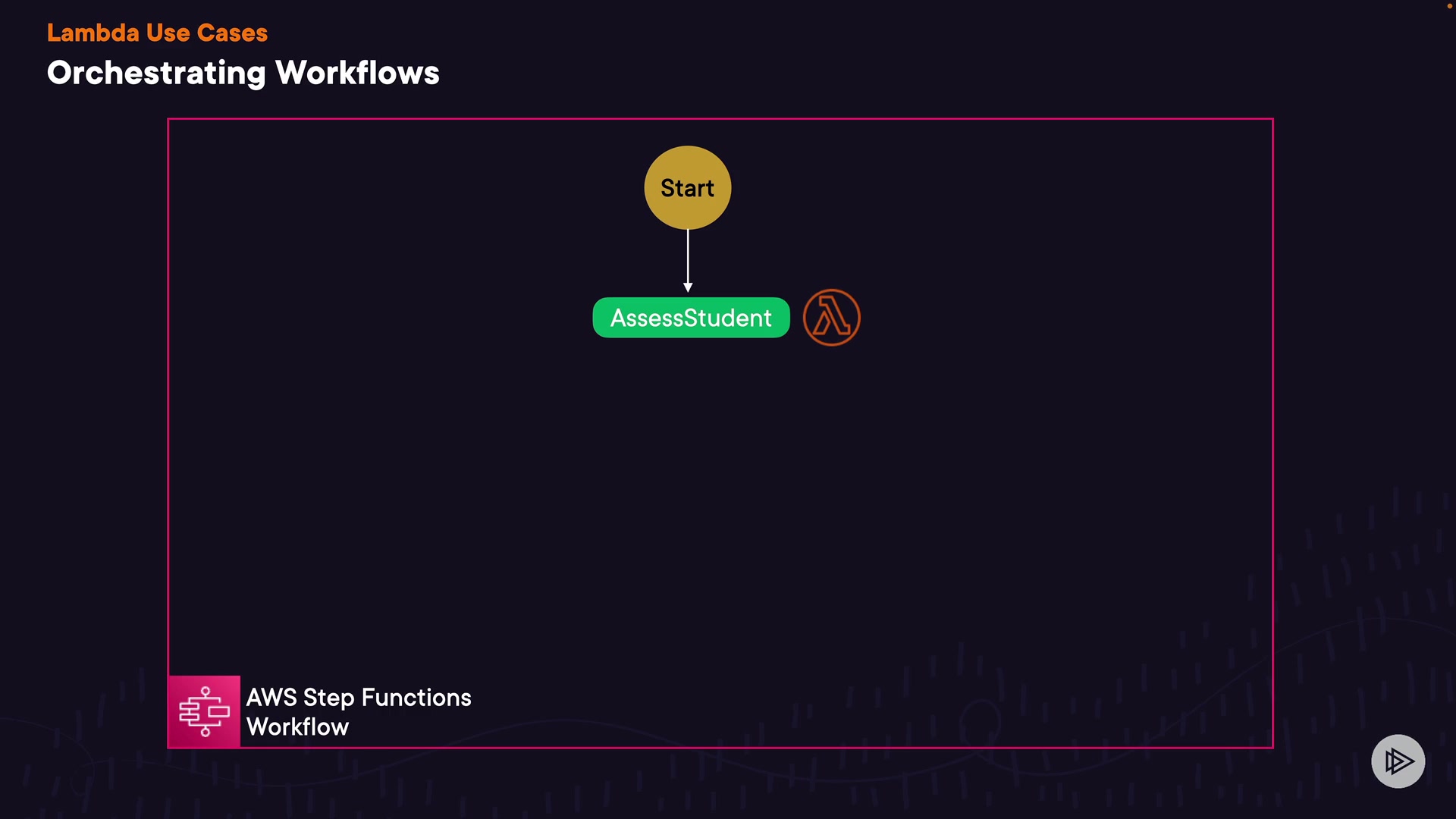This screenshot has height=819, width=1456.
Task: Click the word 'Functions' in bottom label
Action: pos(416,698)
